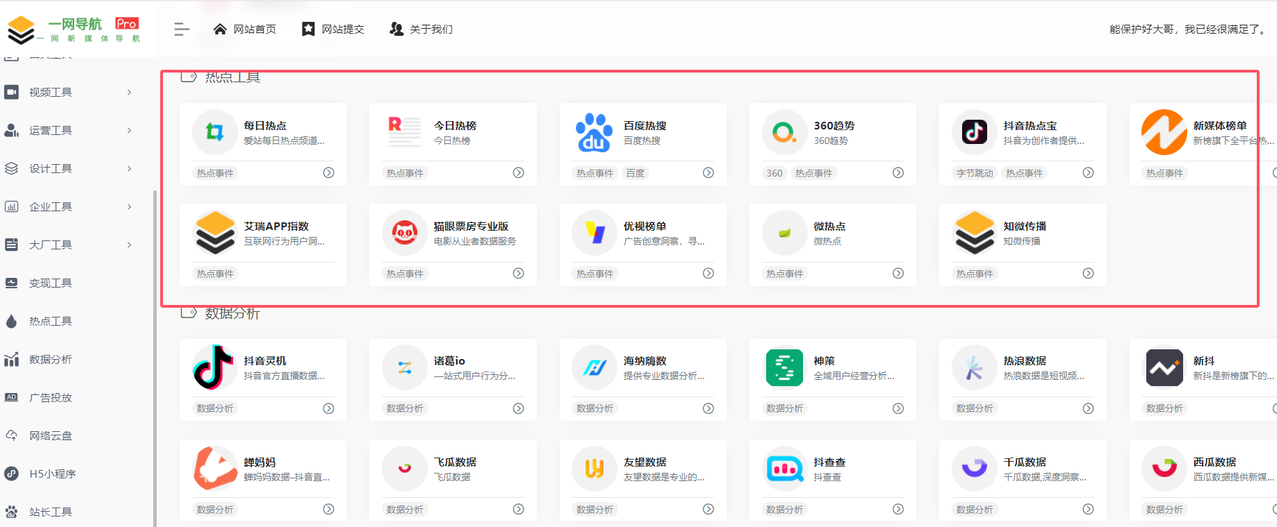
Task: Open 网站提交 from top navigation
Action: (x=333, y=29)
